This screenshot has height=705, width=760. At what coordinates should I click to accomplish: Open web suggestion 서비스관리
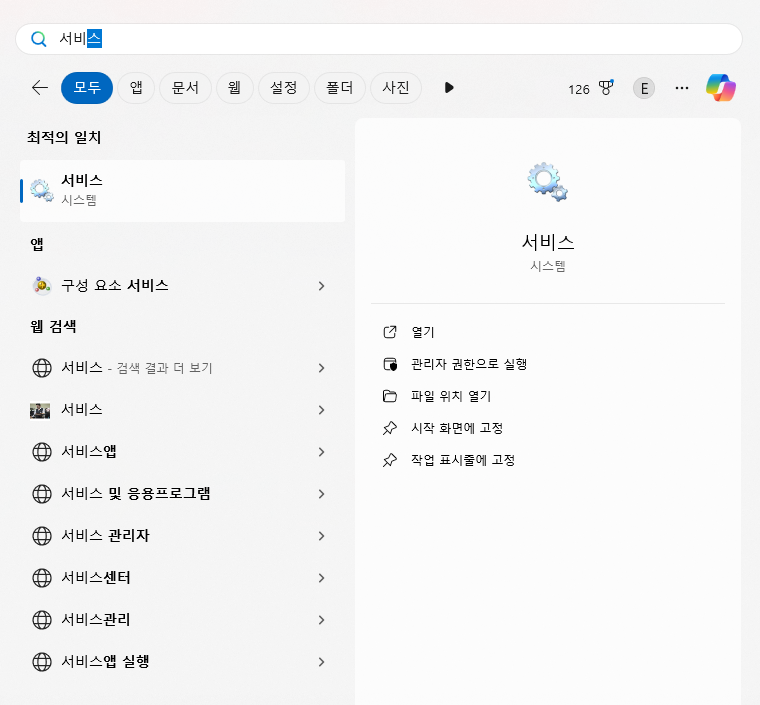[x=182, y=620]
